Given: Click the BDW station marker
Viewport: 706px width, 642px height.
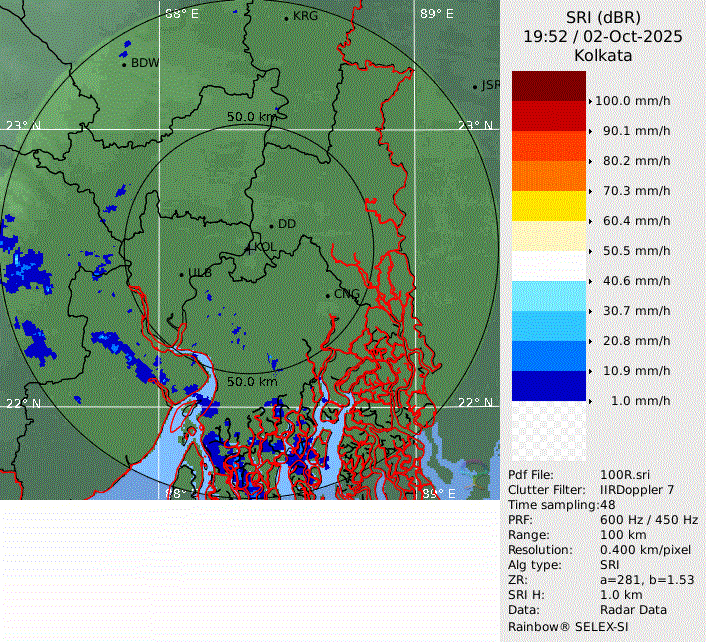Looking at the screenshot, I should pyautogui.click(x=124, y=64).
